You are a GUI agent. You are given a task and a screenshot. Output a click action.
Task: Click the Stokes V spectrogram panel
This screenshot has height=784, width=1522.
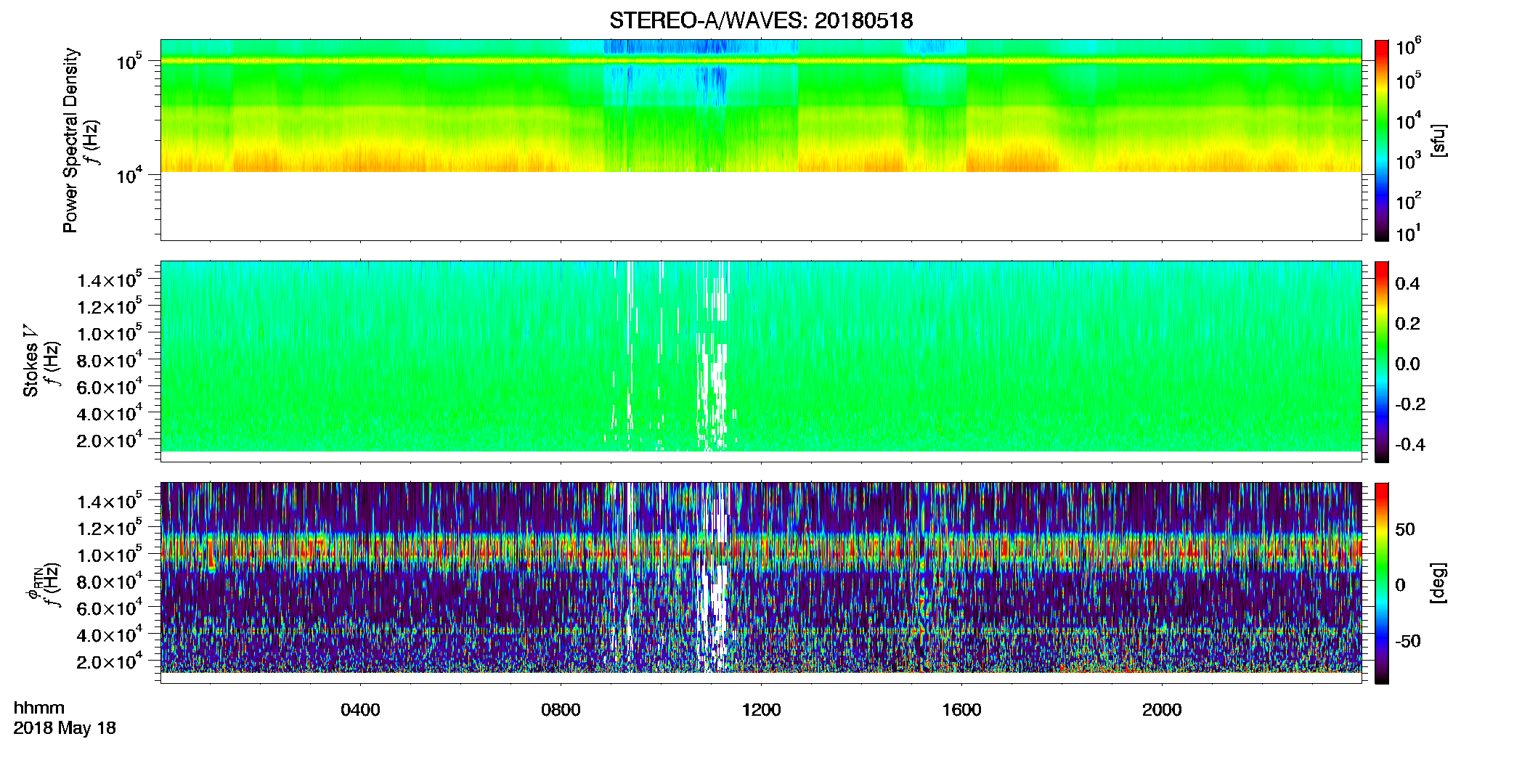pos(761,361)
